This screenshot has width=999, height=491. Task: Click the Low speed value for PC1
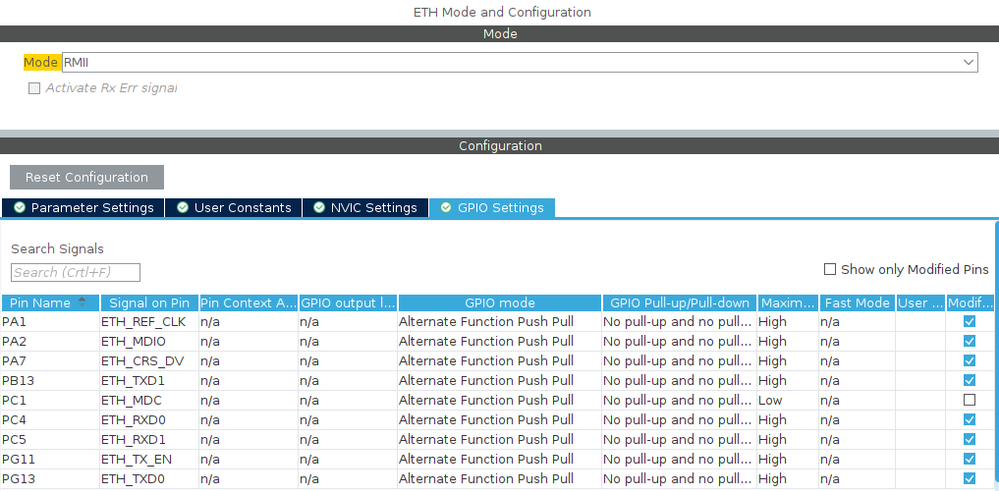pos(787,400)
